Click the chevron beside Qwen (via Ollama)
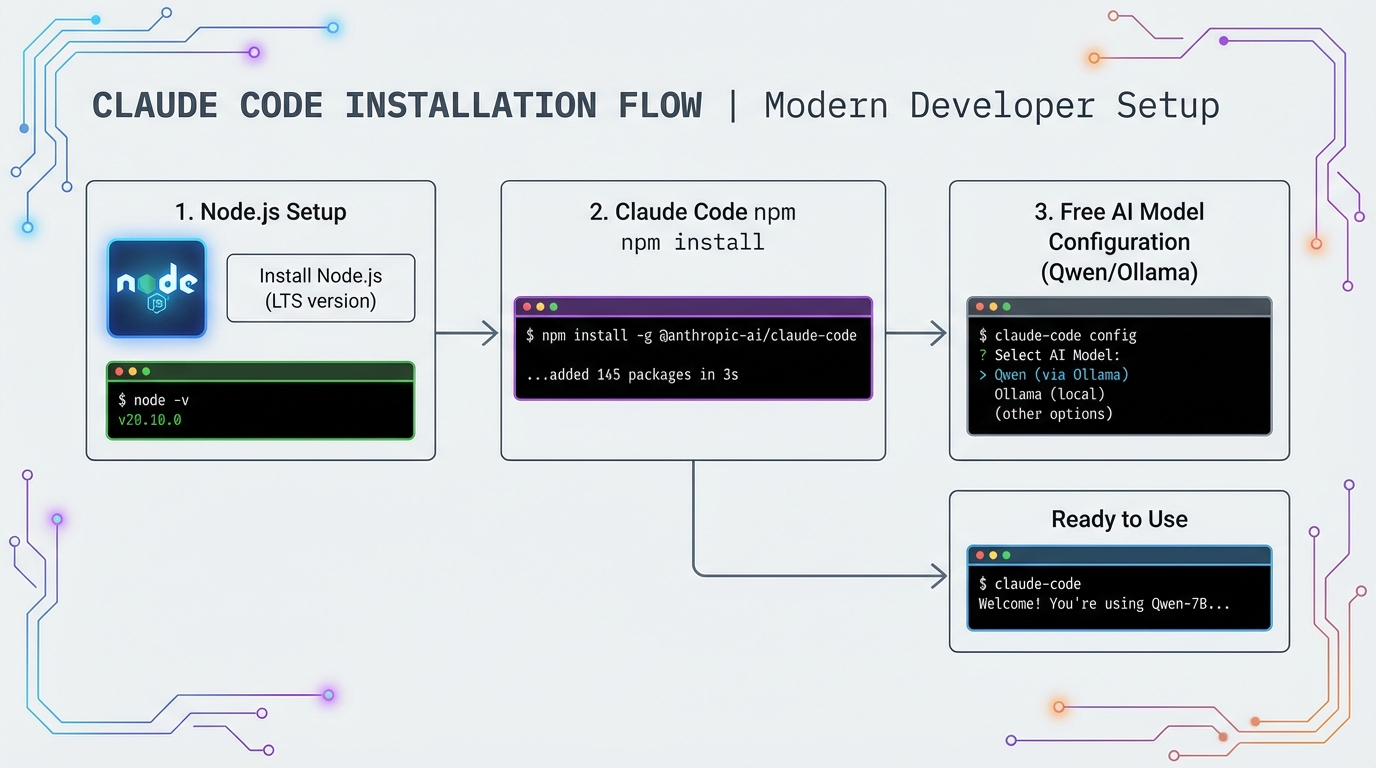The height and width of the screenshot is (768, 1376). coord(981,374)
